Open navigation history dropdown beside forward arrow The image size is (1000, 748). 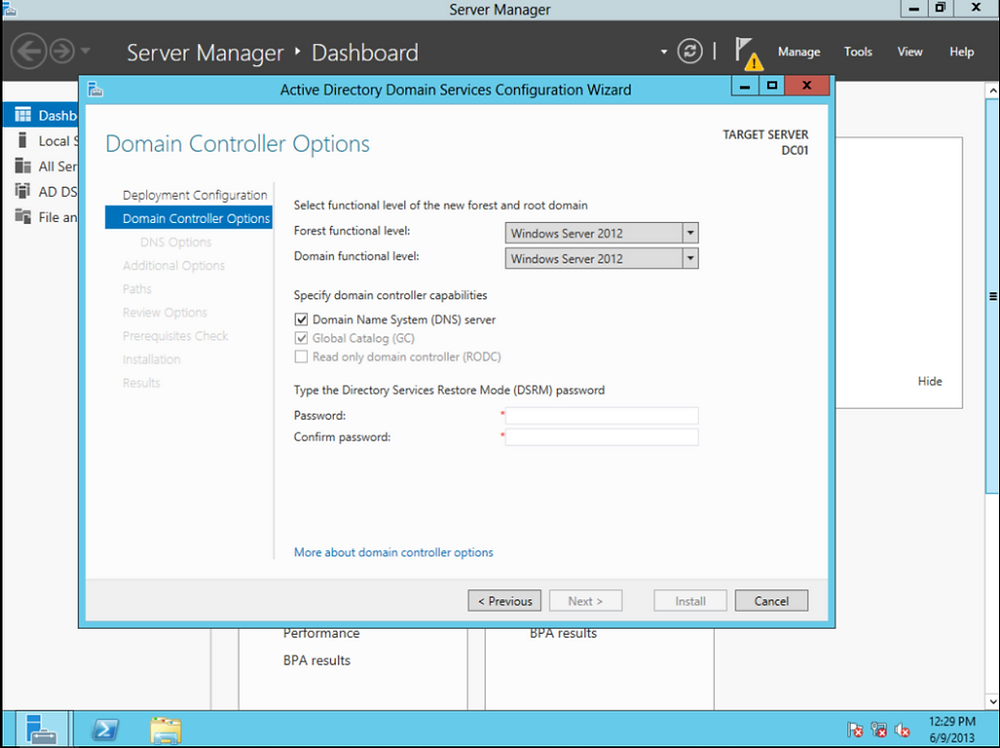(x=86, y=51)
